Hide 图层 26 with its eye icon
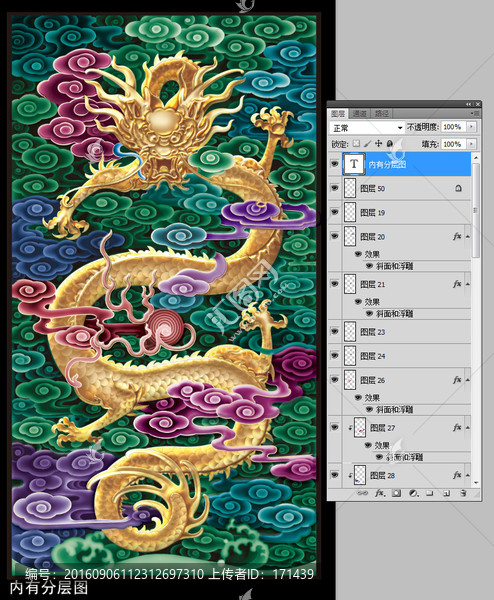The height and width of the screenshot is (600, 494). click(x=335, y=380)
